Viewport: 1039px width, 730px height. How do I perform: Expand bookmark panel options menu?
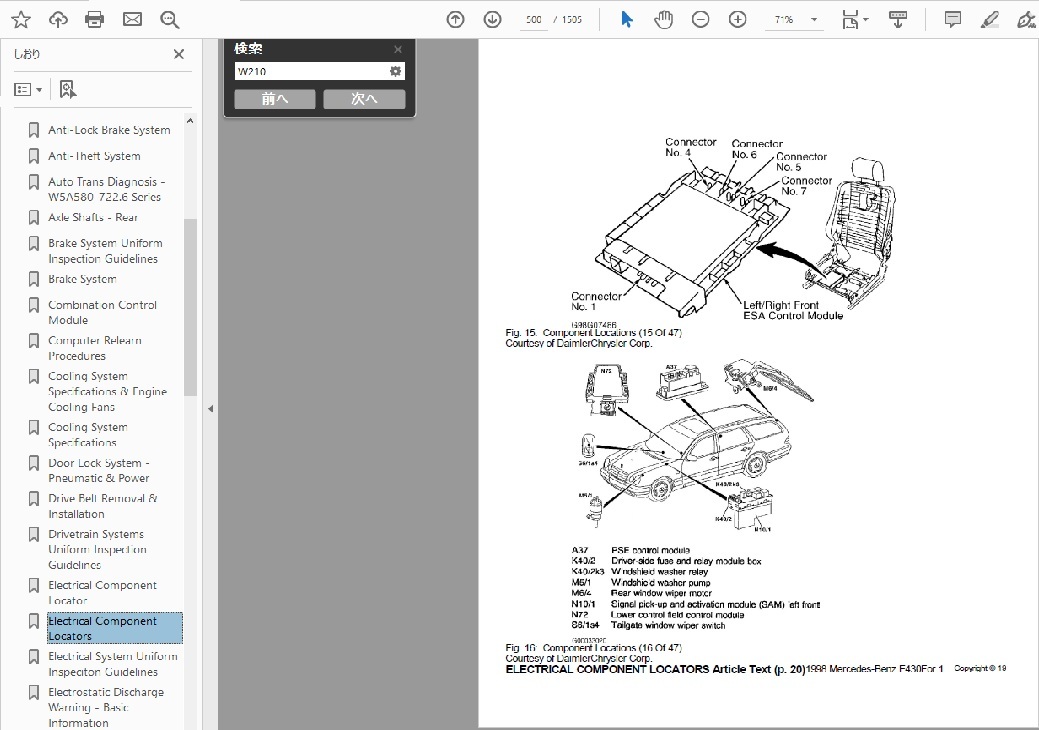[28, 90]
